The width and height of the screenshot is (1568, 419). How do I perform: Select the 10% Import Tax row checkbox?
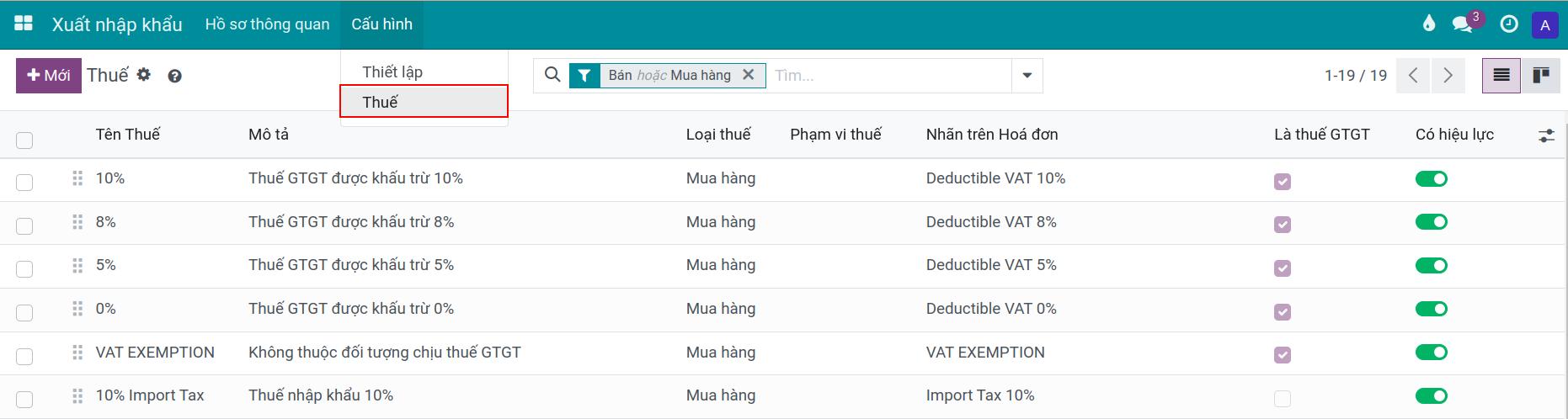(24, 400)
